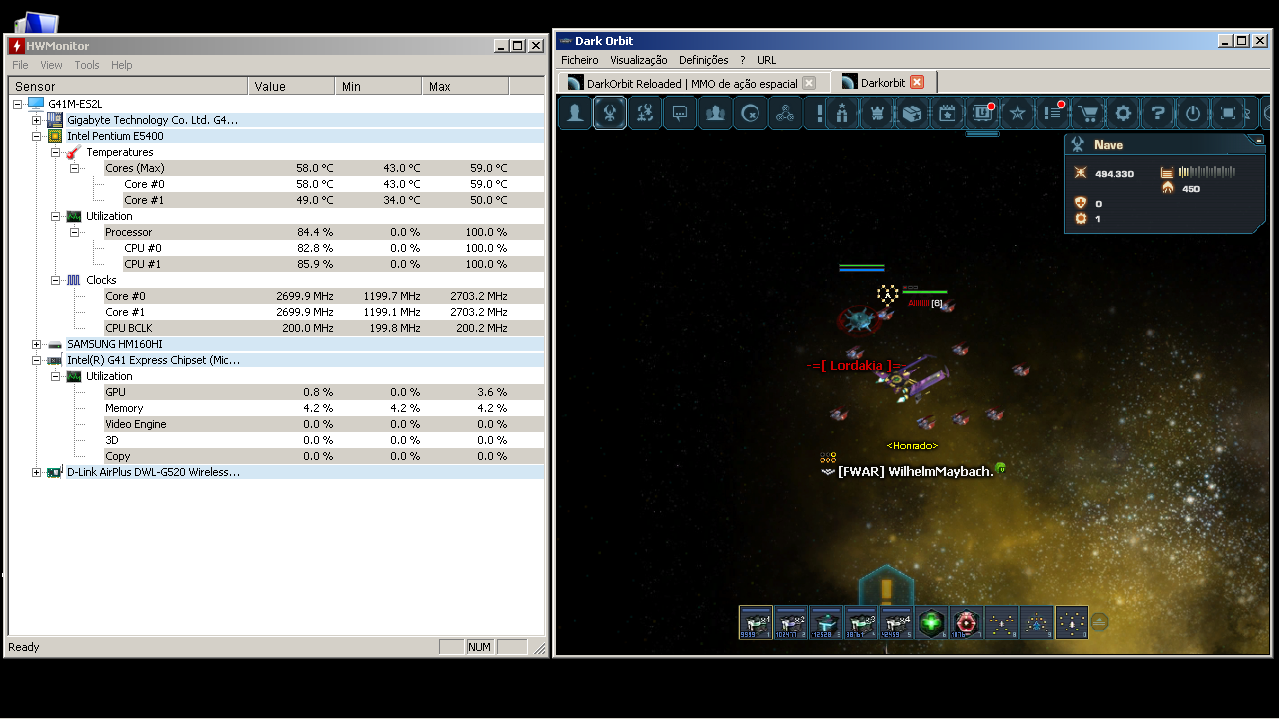Click the ship (Nave) window icon
The image size is (1279, 719).
click(x=610, y=113)
